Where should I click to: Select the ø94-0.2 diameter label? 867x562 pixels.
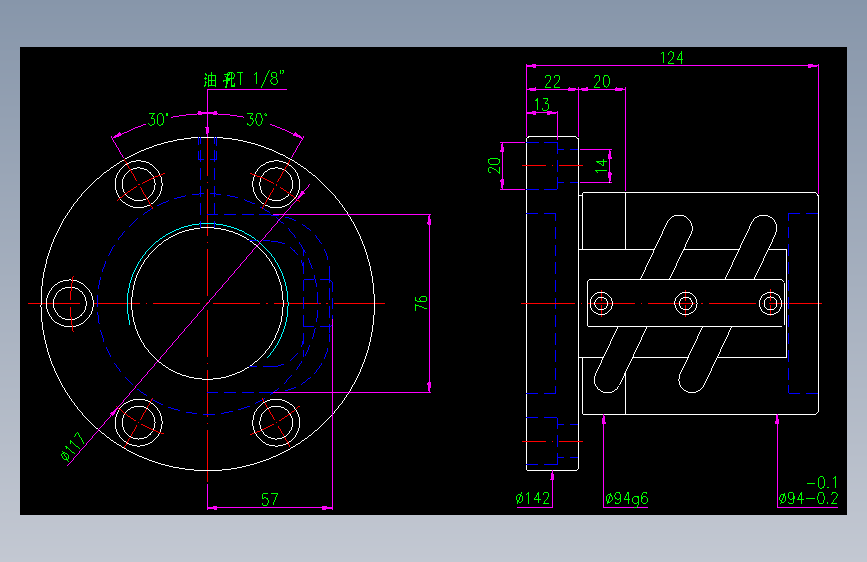point(808,498)
